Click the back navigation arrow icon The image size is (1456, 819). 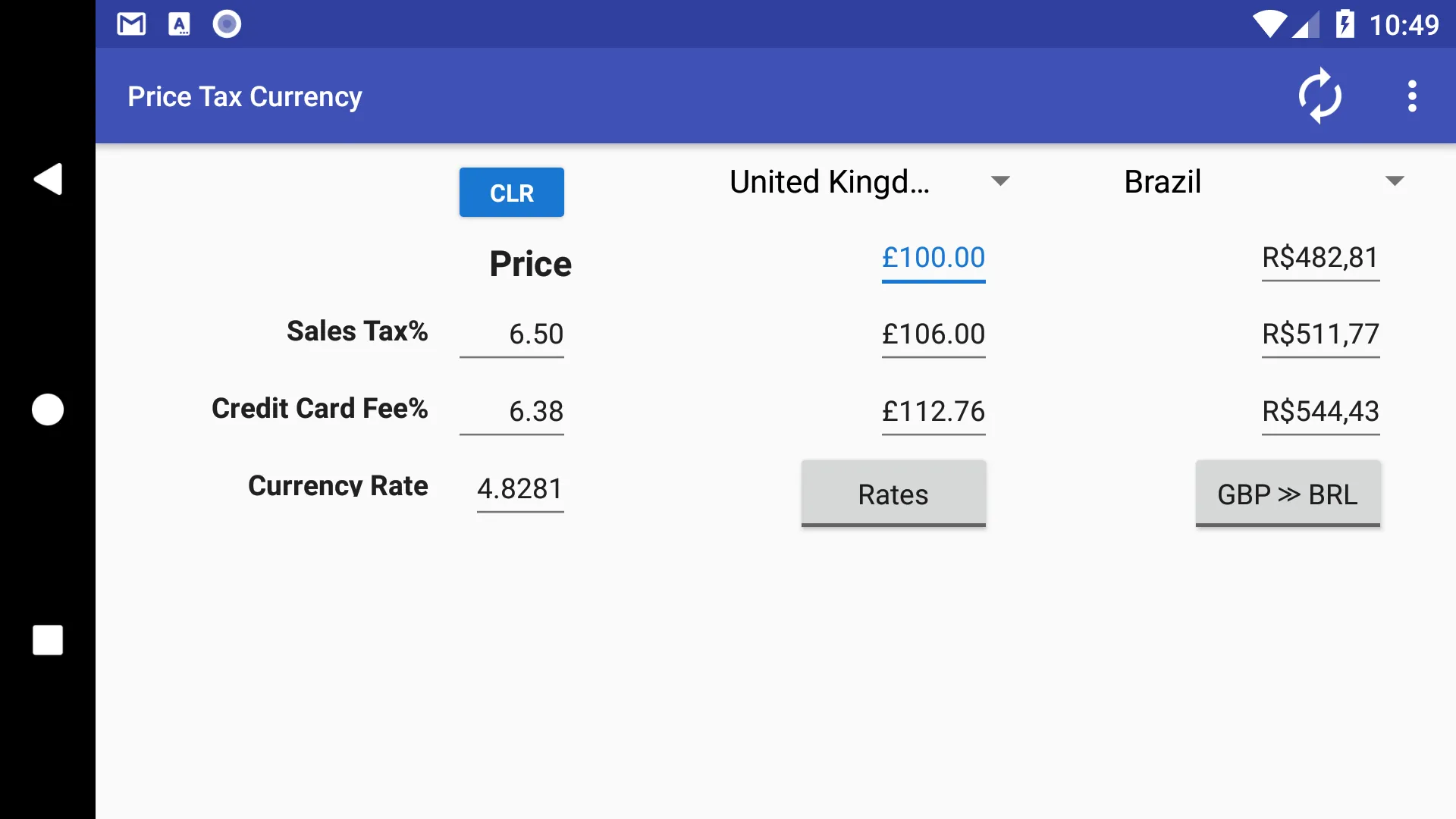click(47, 179)
